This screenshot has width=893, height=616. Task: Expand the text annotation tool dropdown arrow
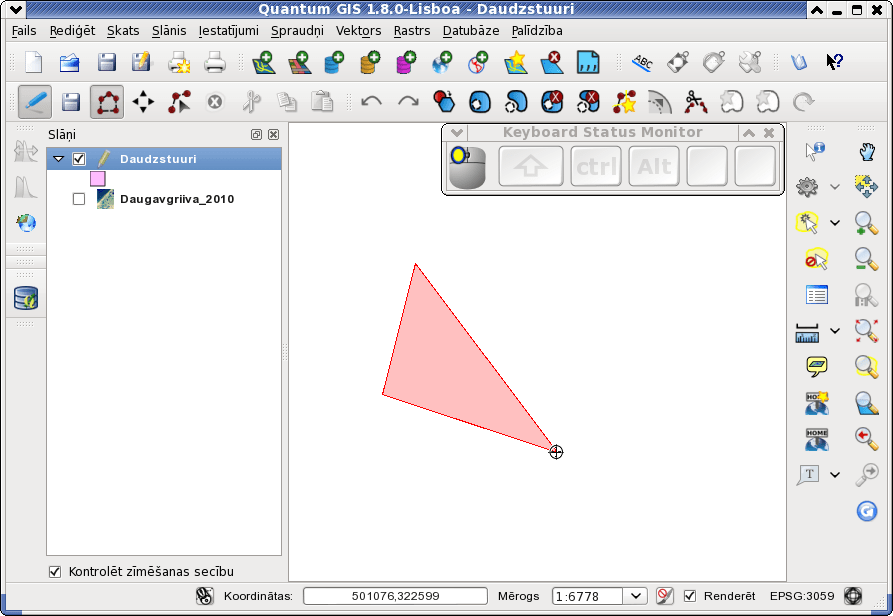(835, 474)
